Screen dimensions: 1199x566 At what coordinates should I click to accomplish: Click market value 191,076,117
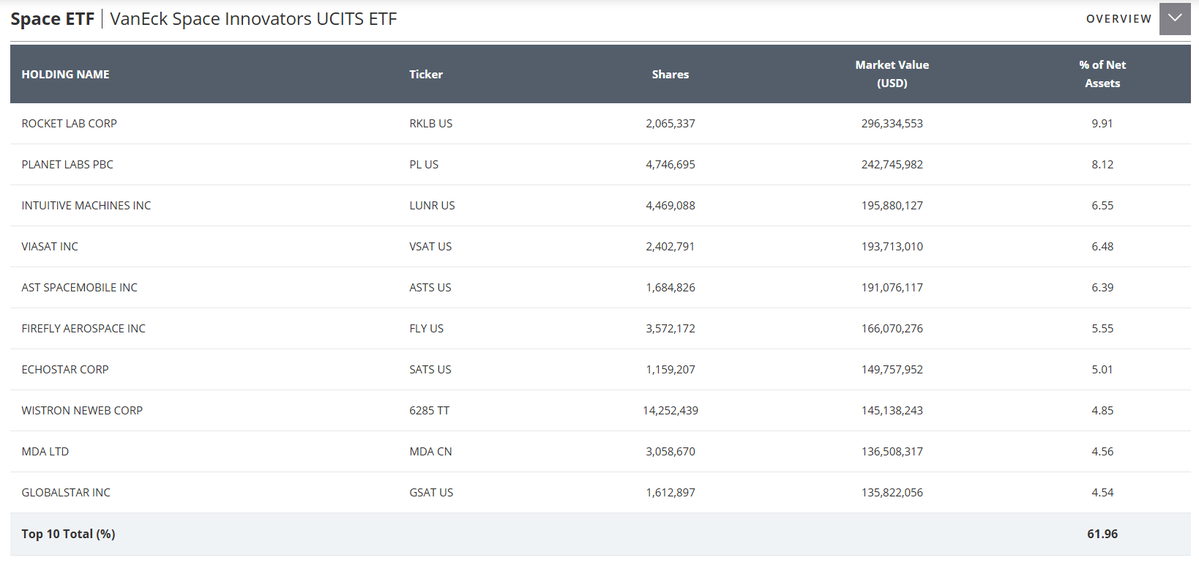click(x=892, y=288)
